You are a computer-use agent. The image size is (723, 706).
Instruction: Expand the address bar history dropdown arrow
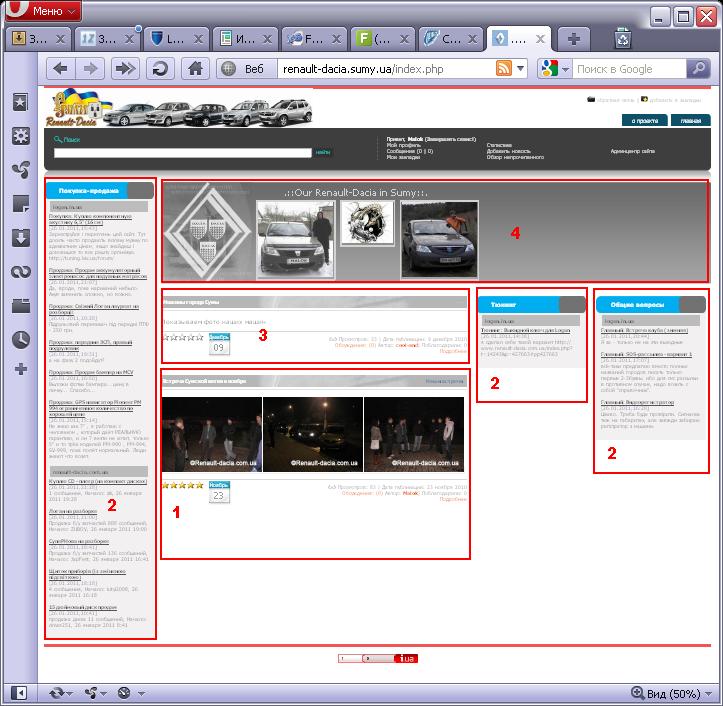522,69
